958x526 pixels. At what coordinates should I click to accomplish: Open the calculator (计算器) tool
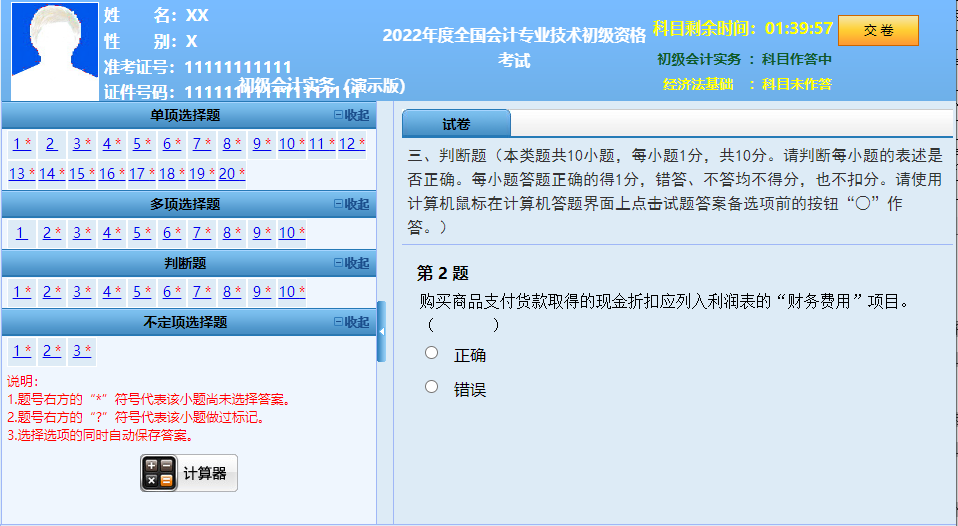[189, 473]
